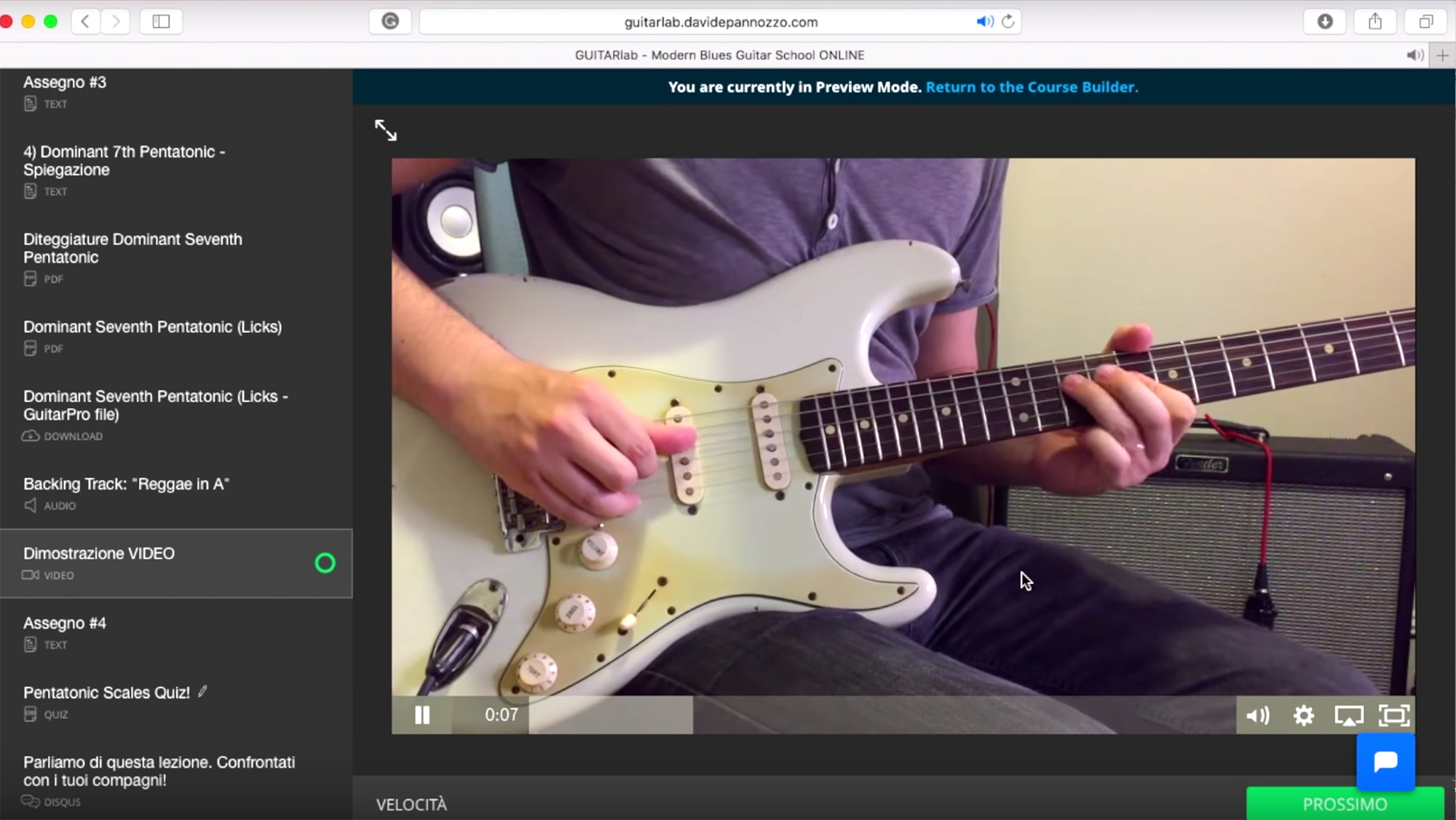1456x820 pixels.
Task: Toggle completion circle for Dimostrazione VIDEO
Action: (x=325, y=563)
